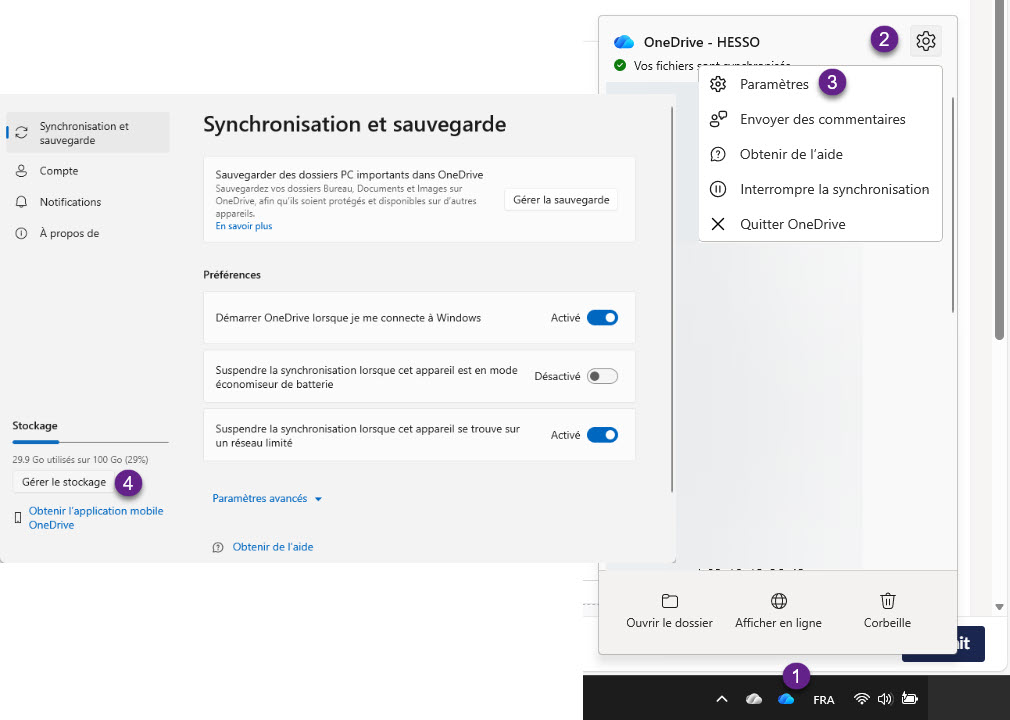Select Paramètres in the OneDrive menu
Image resolution: width=1010 pixels, height=720 pixels.
point(774,84)
